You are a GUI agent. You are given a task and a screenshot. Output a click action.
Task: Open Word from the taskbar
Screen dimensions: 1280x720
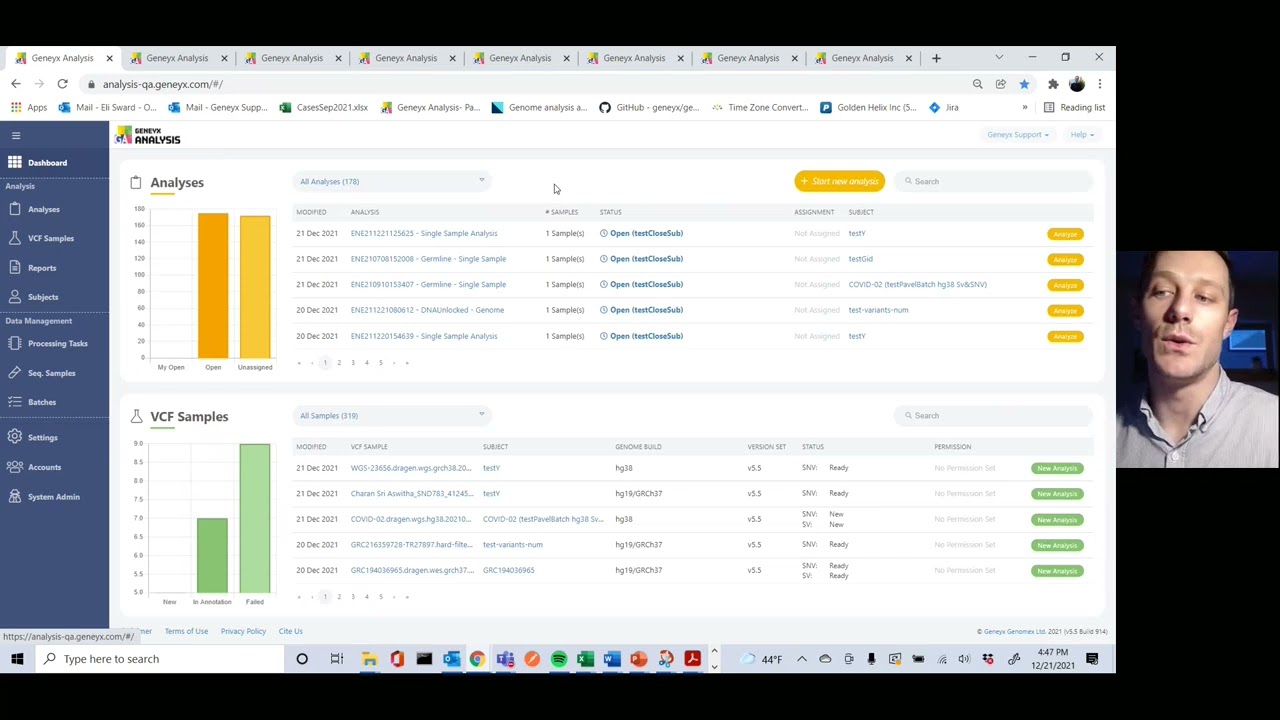(x=612, y=659)
